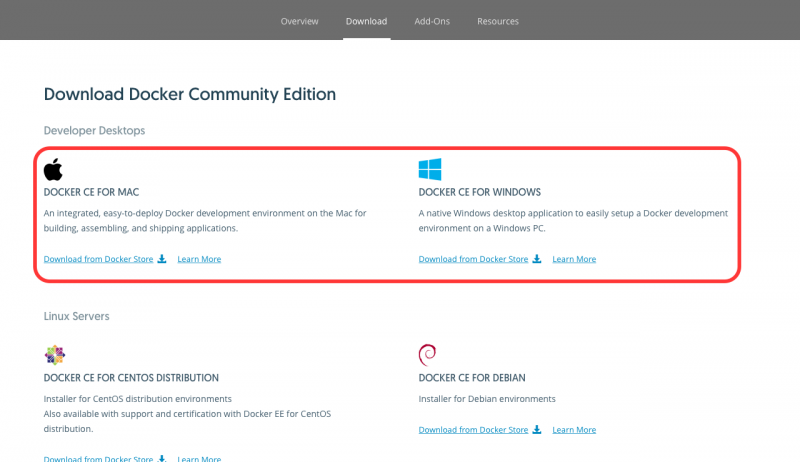The image size is (800, 462).
Task: Open Learn More for CentOS distribution
Action: [x=199, y=458]
